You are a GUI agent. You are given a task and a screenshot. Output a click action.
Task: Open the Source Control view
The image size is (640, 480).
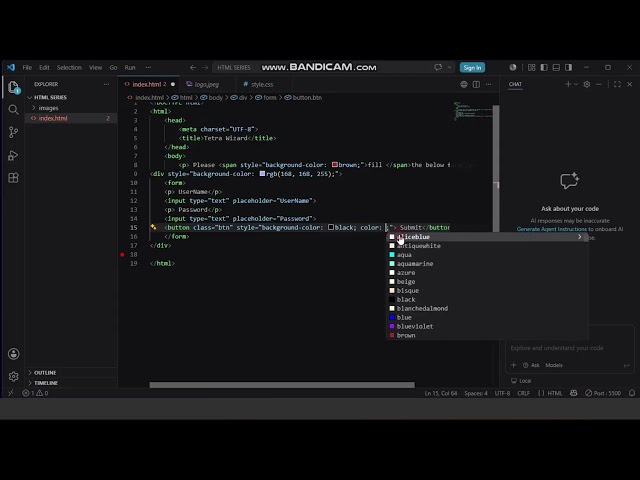pos(13,132)
